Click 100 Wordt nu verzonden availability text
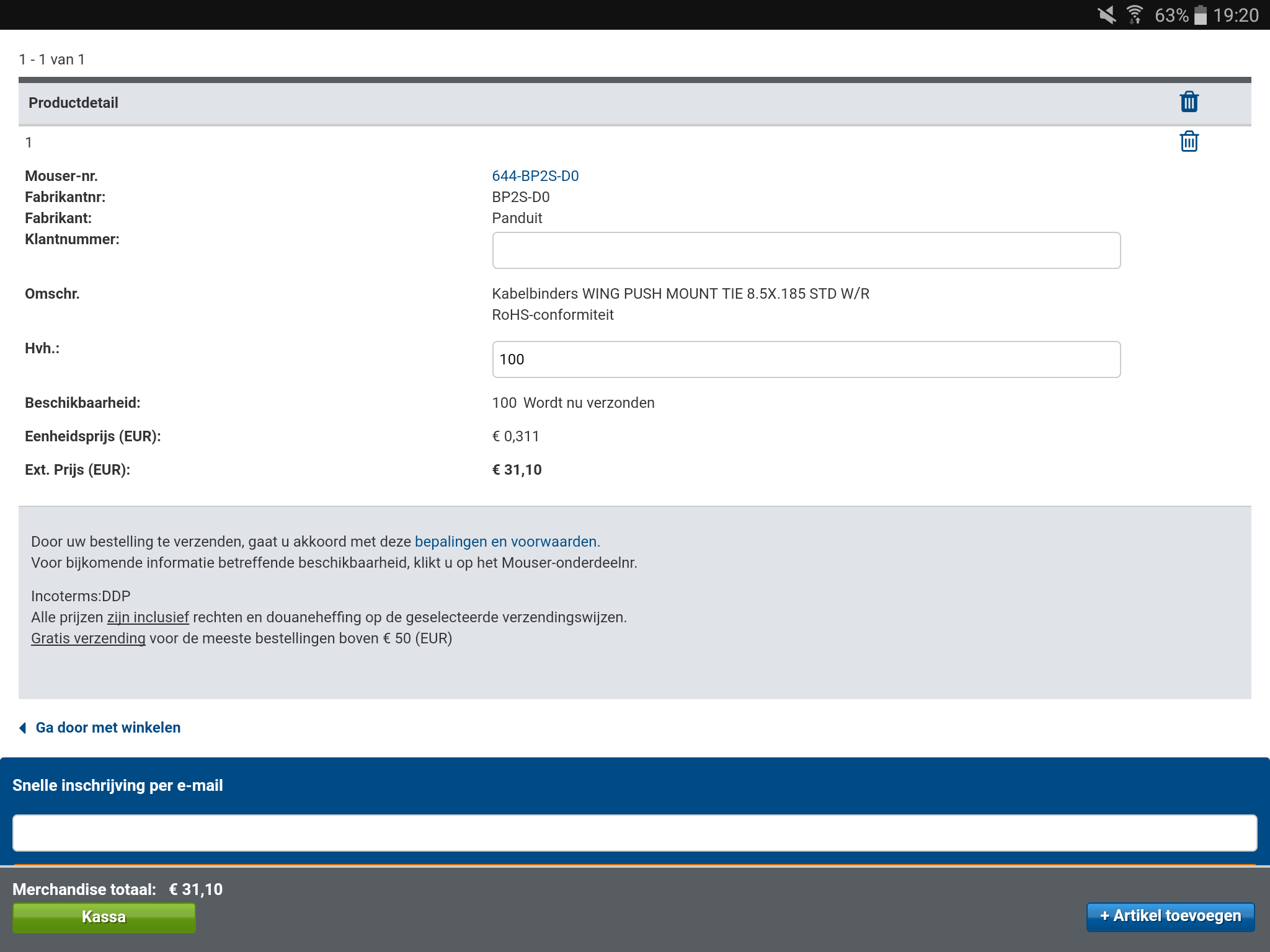Screen dimensions: 1270x952 pyautogui.click(x=573, y=403)
